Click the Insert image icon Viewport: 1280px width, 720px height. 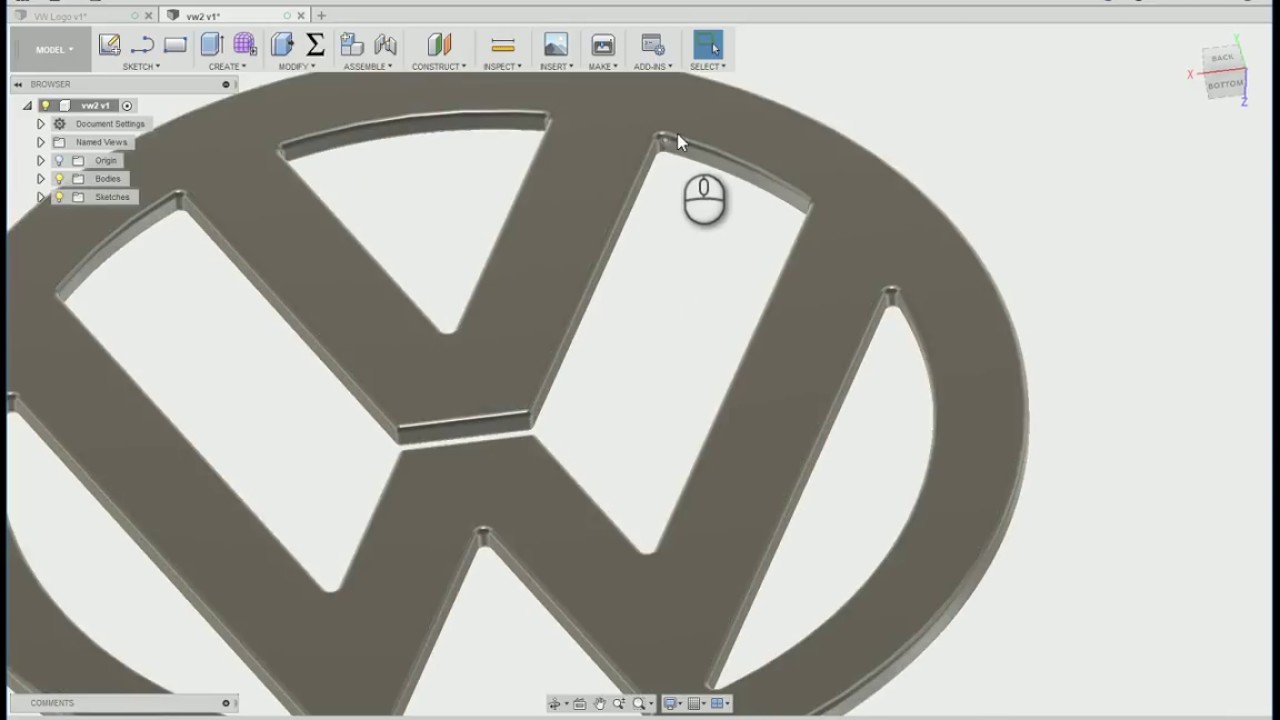pyautogui.click(x=556, y=44)
